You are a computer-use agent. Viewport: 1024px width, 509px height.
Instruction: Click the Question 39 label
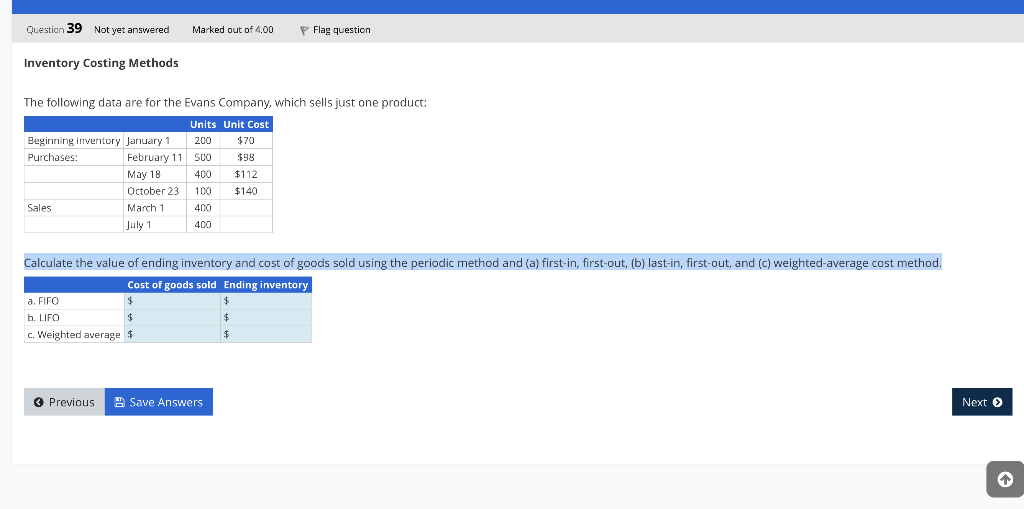point(54,29)
